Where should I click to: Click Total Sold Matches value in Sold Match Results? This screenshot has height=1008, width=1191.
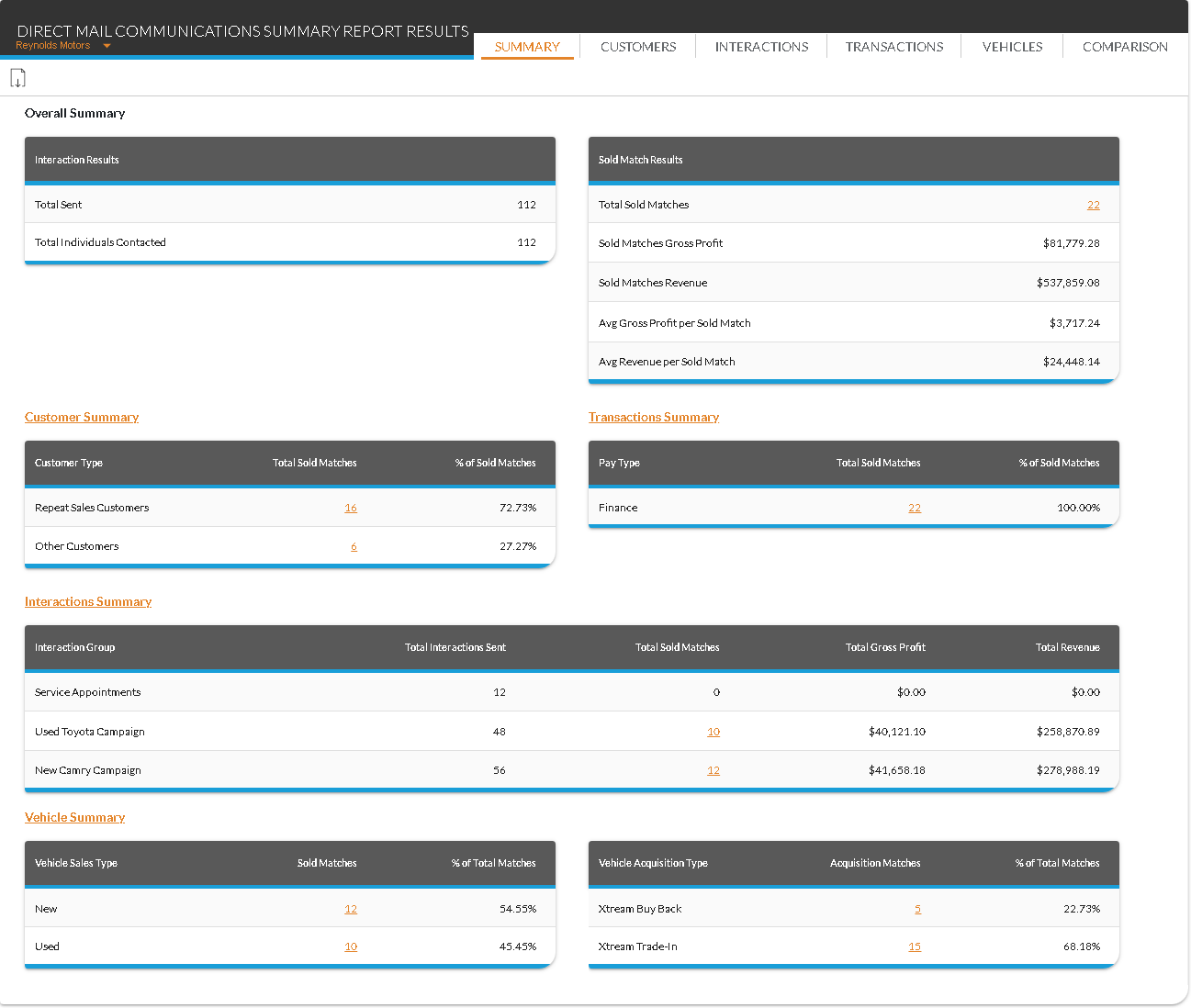coord(1093,205)
